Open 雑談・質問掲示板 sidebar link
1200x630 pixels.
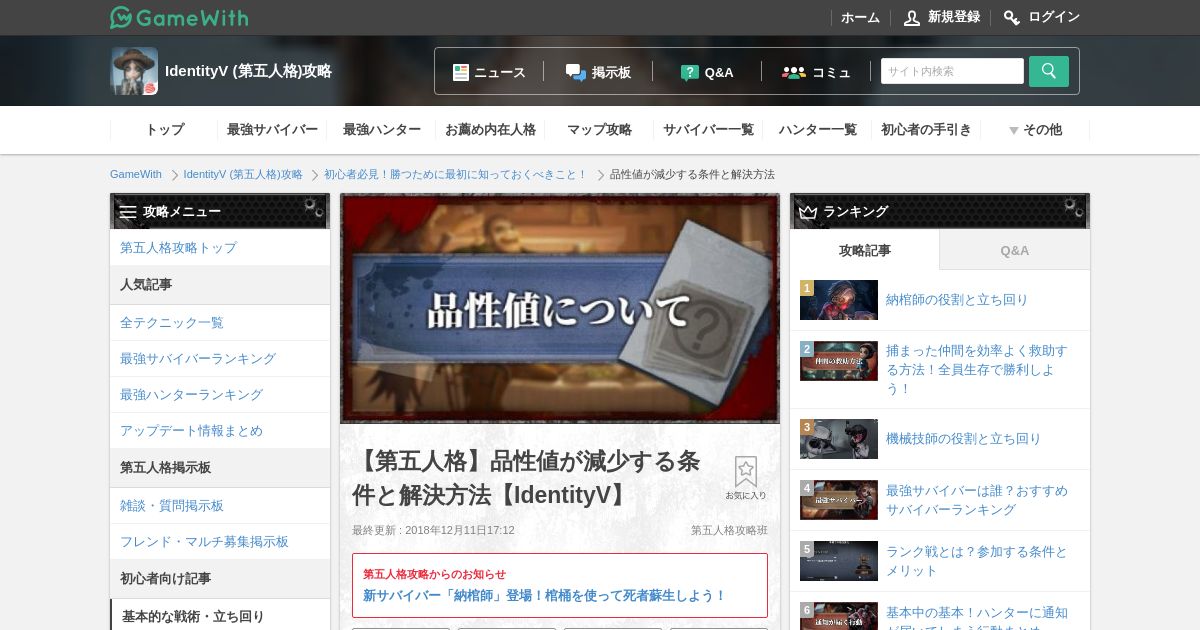click(x=172, y=505)
